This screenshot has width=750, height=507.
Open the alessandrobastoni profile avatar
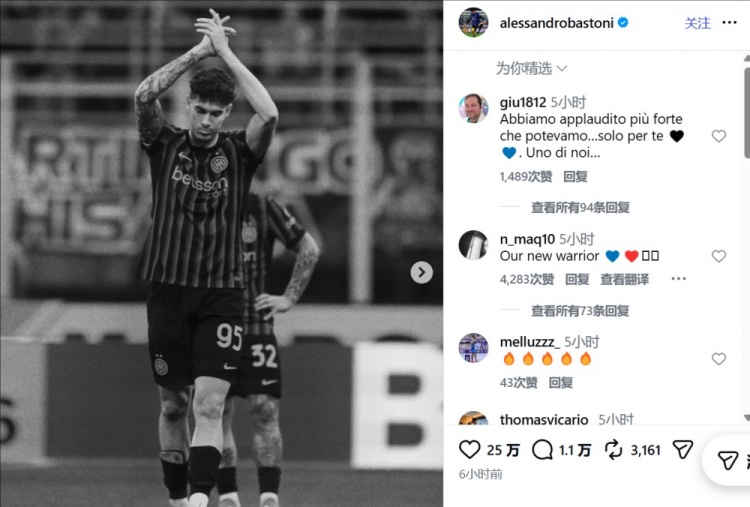pyautogui.click(x=473, y=22)
